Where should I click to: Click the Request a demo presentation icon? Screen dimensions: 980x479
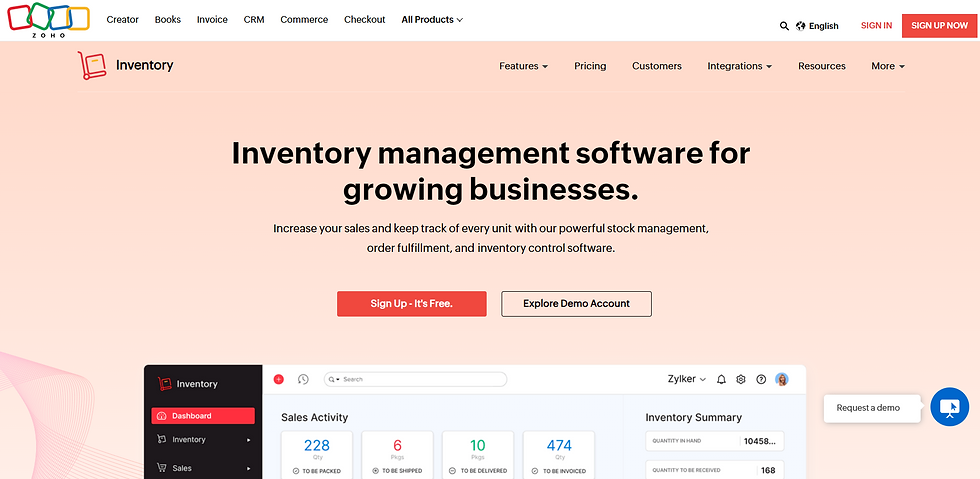[x=949, y=407]
